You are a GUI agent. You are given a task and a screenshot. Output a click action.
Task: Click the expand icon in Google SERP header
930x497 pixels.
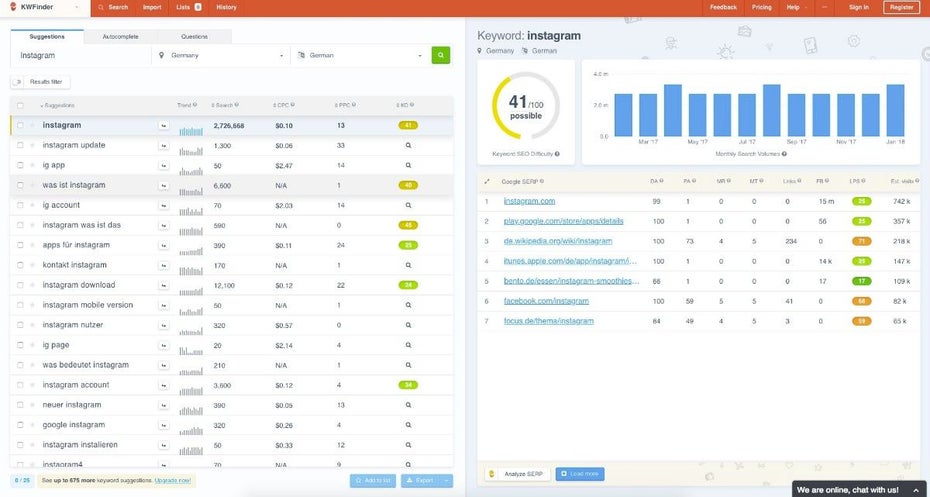(x=487, y=181)
